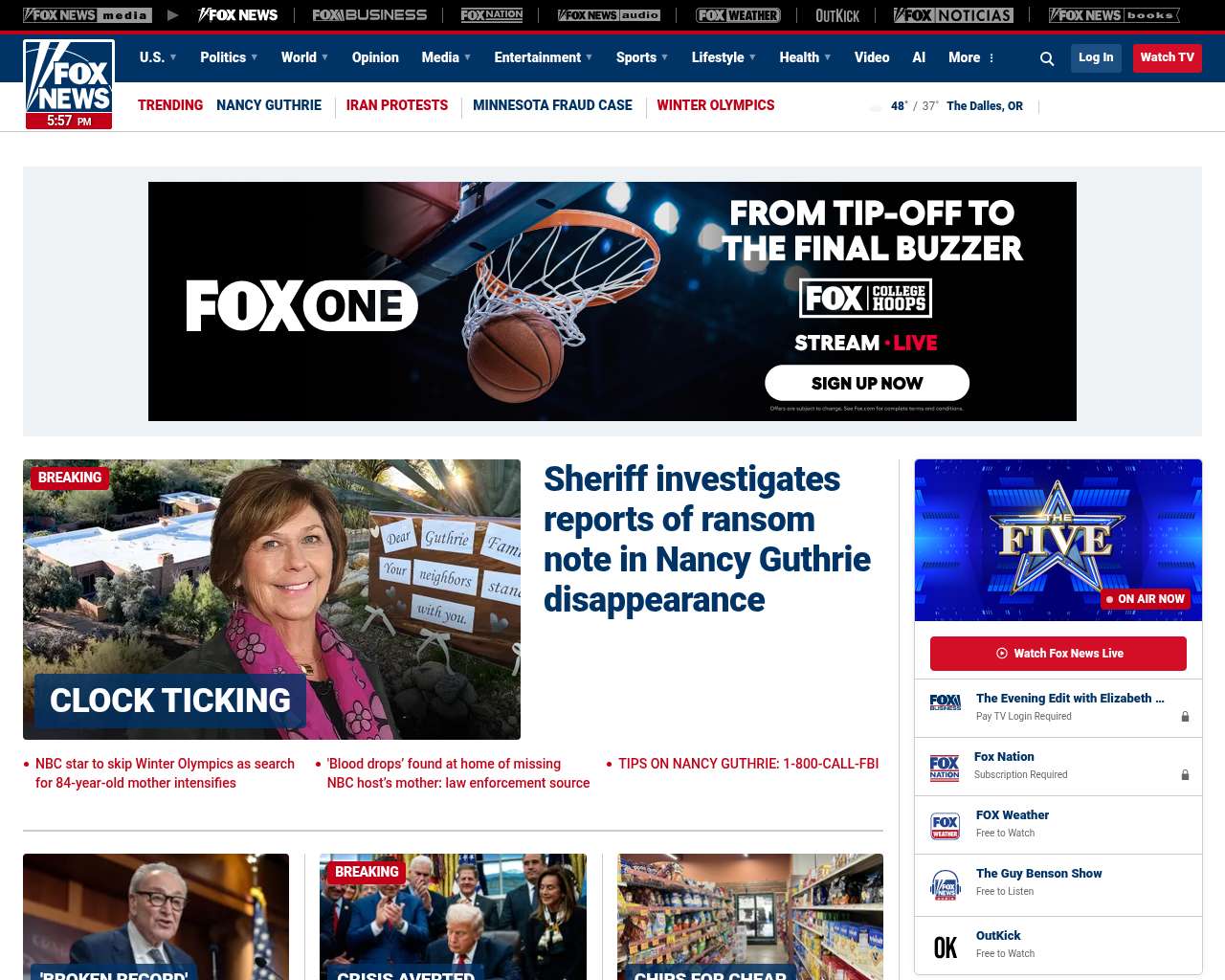The image size is (1225, 980).
Task: Open the More menu with dots
Action: tap(972, 57)
